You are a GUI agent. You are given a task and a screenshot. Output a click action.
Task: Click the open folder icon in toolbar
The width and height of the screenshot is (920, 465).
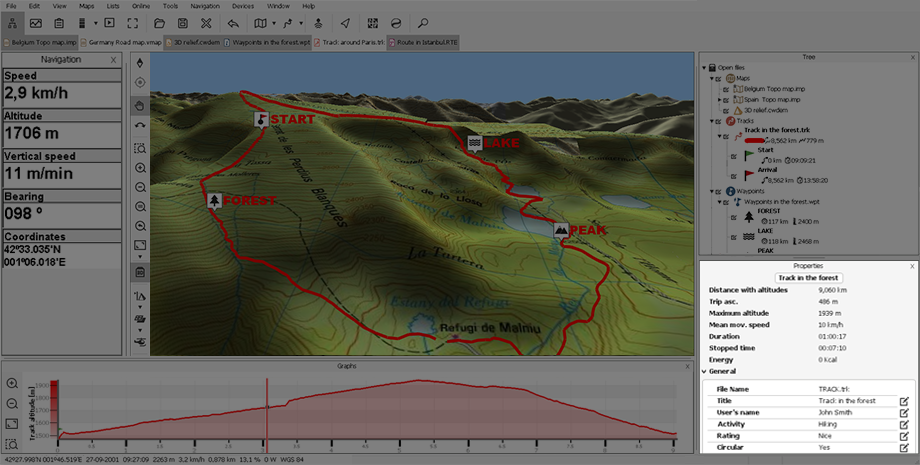pos(159,22)
